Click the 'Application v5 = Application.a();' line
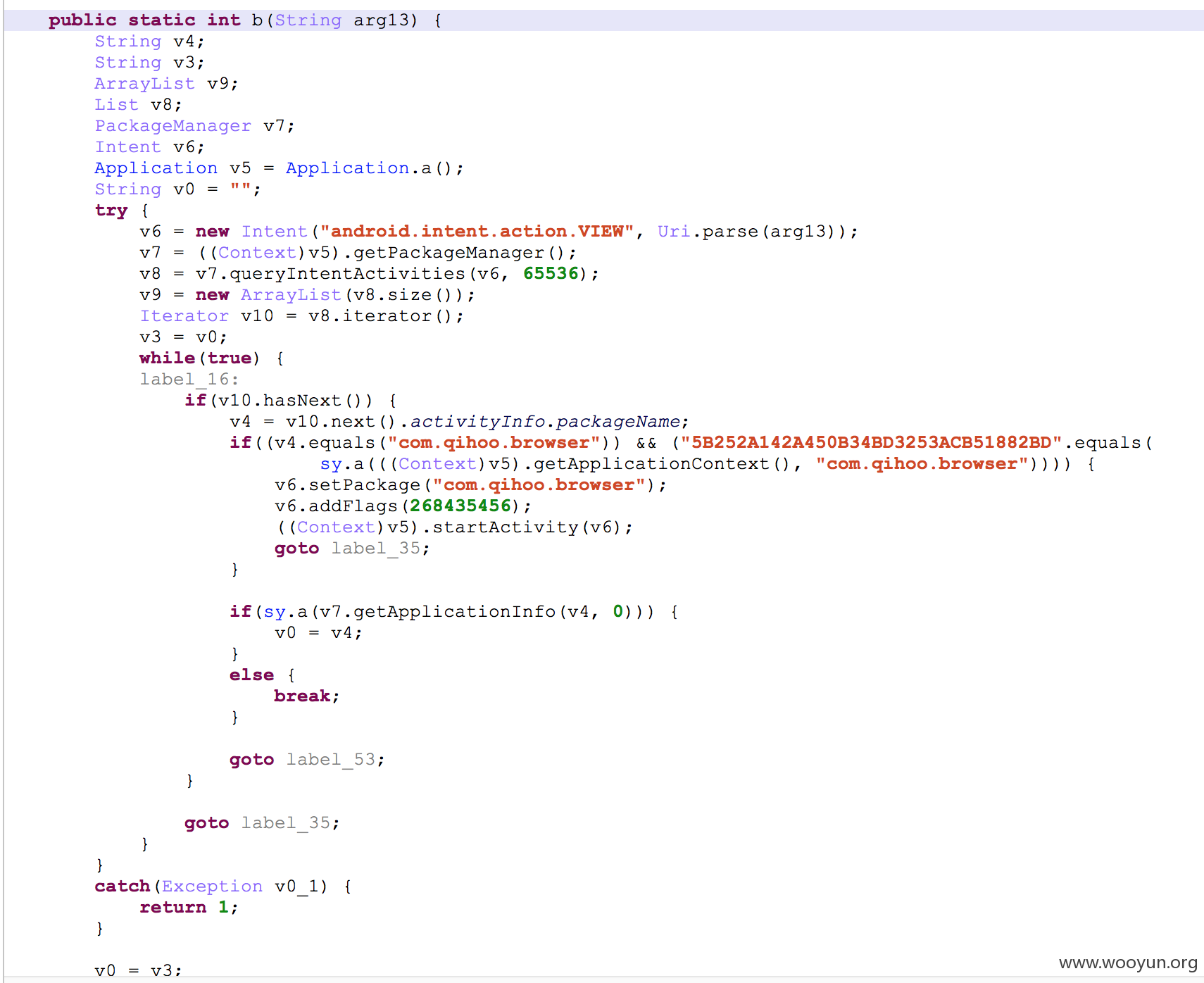 [279, 168]
